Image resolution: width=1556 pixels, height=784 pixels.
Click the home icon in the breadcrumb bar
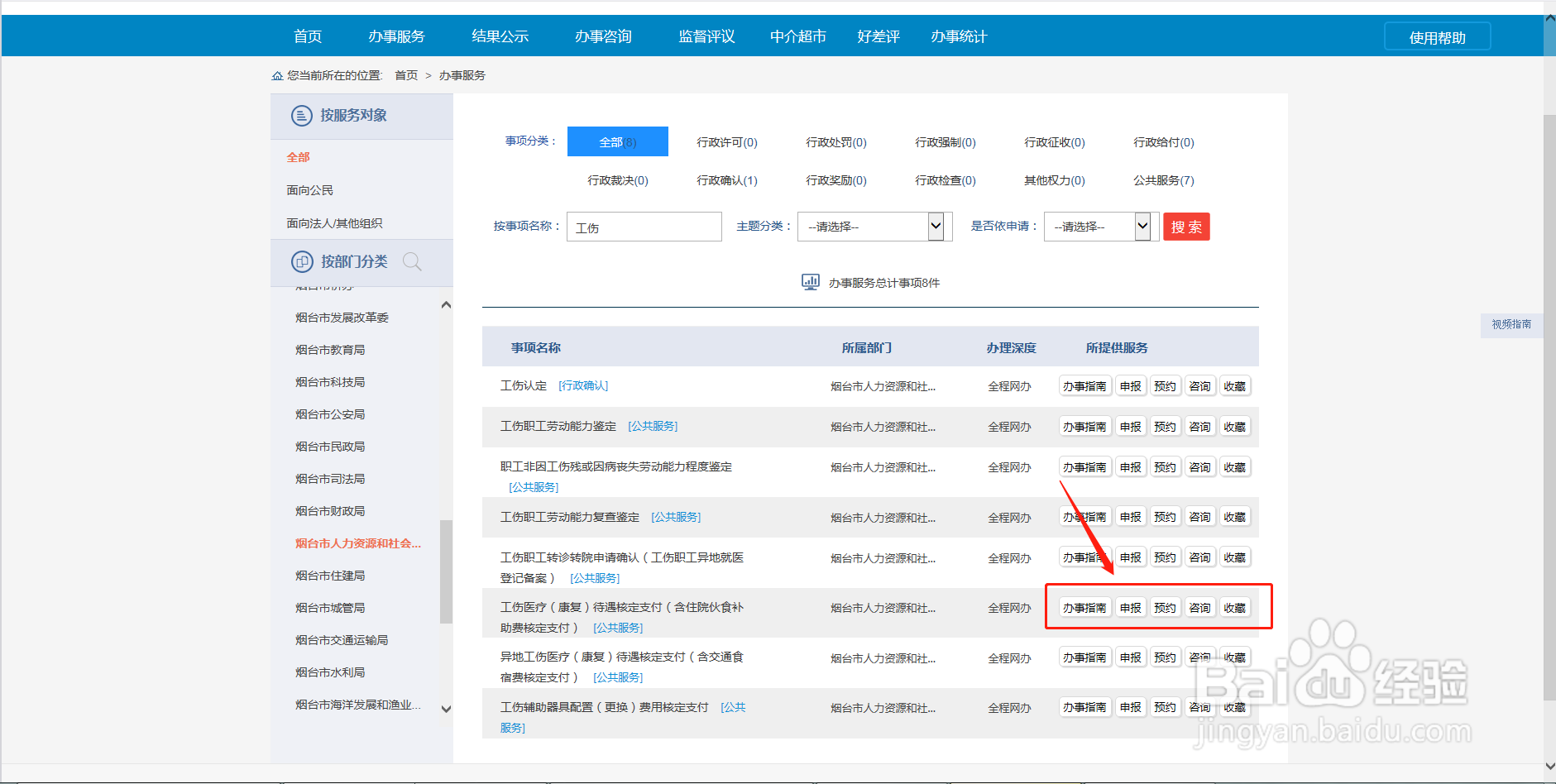277,75
